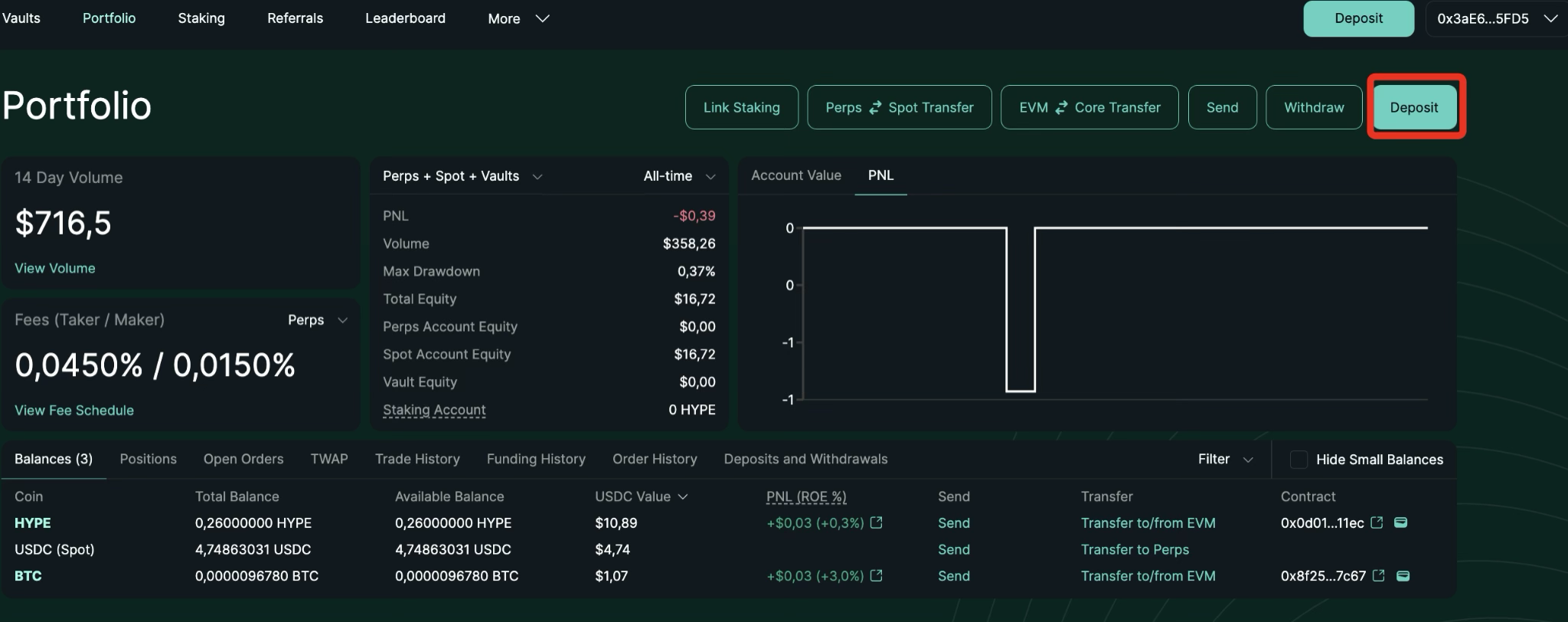Image resolution: width=1568 pixels, height=622 pixels.
Task: Toggle Hide Small Balances checkbox
Action: [1298, 460]
